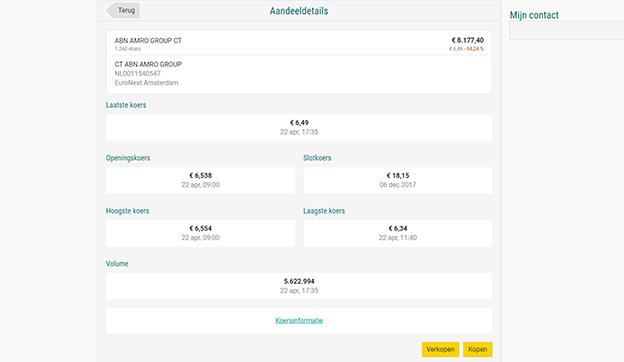Click the Laagste koers value € 6,34
This screenshot has width=624, height=362.
pos(398,228)
